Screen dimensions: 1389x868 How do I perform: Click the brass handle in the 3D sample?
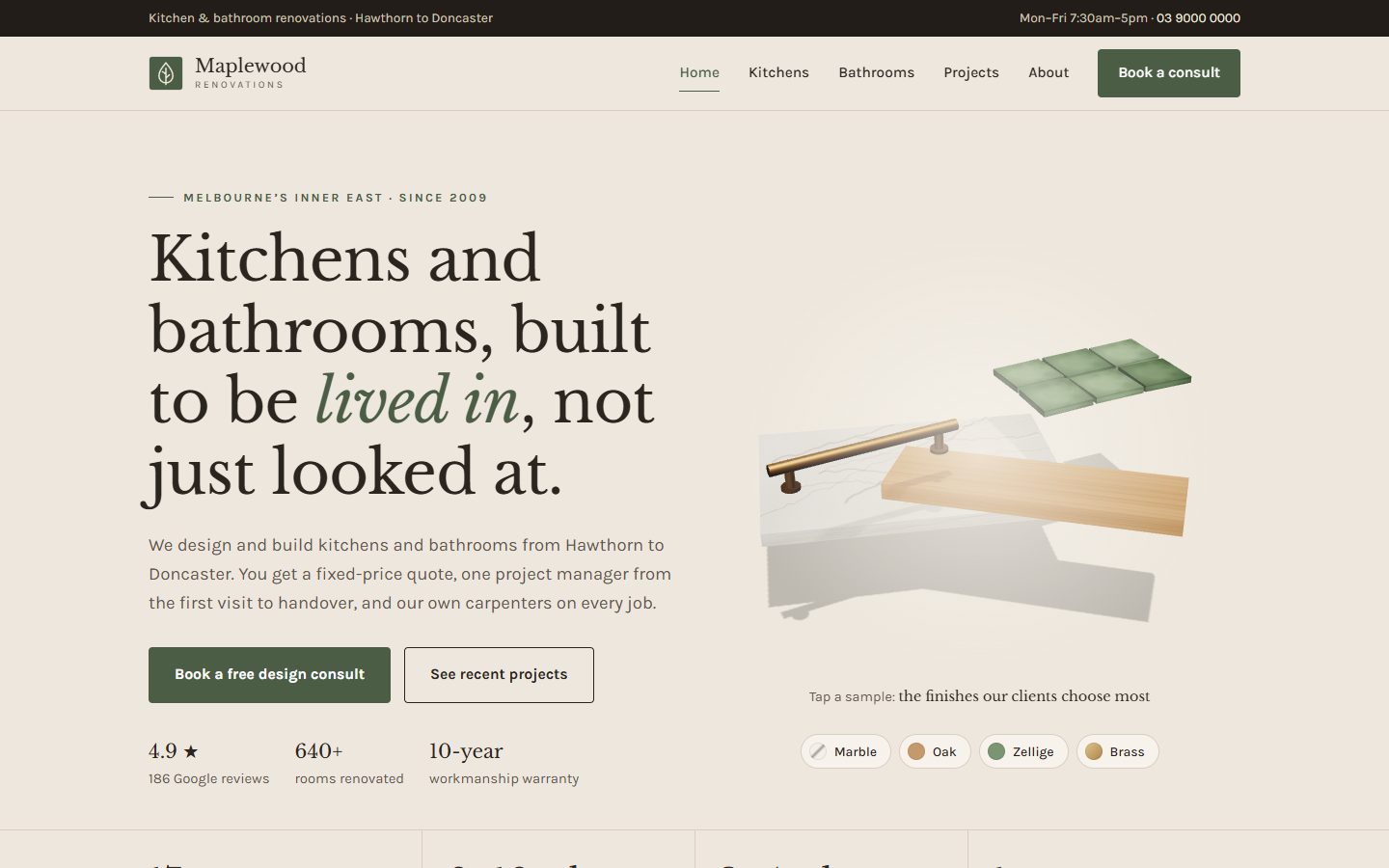861,449
